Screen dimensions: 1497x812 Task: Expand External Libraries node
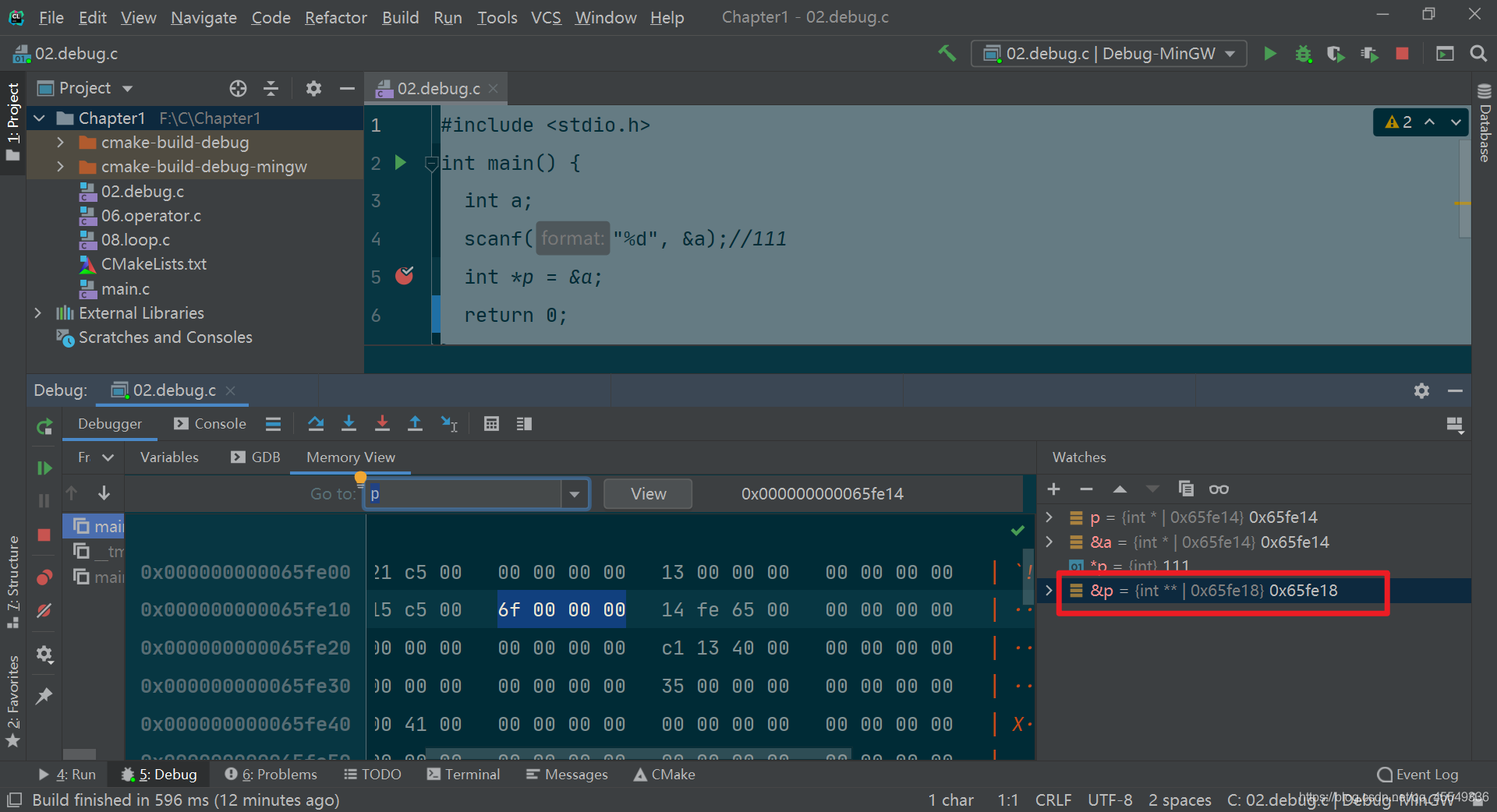tap(37, 312)
